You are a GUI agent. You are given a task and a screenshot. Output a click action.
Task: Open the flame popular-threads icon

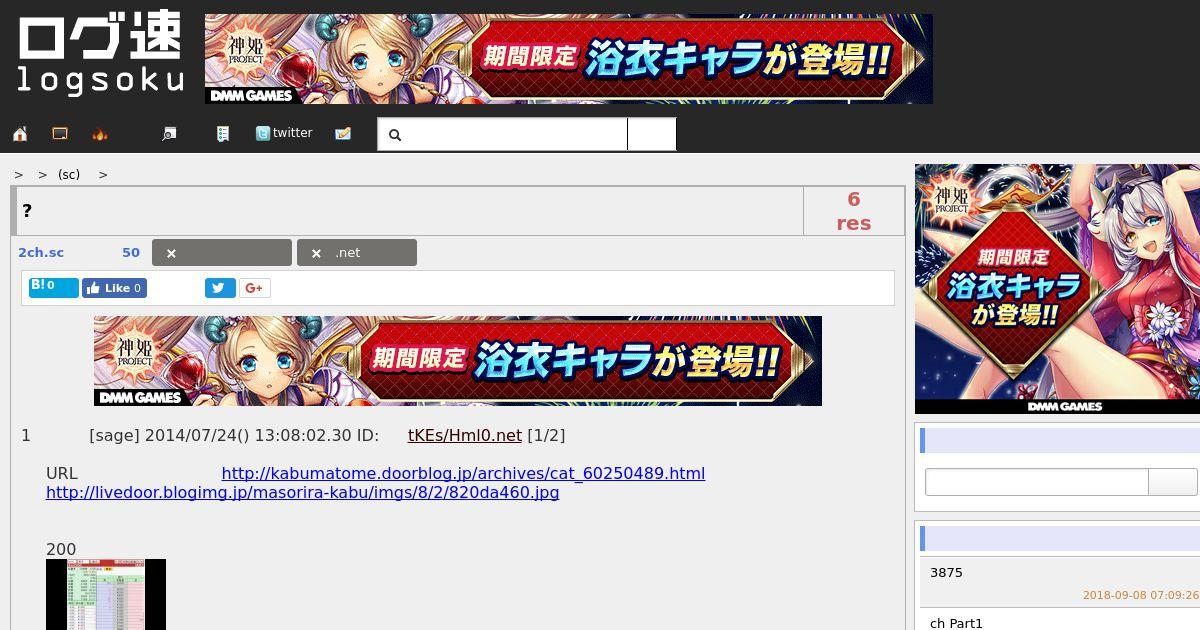click(100, 134)
